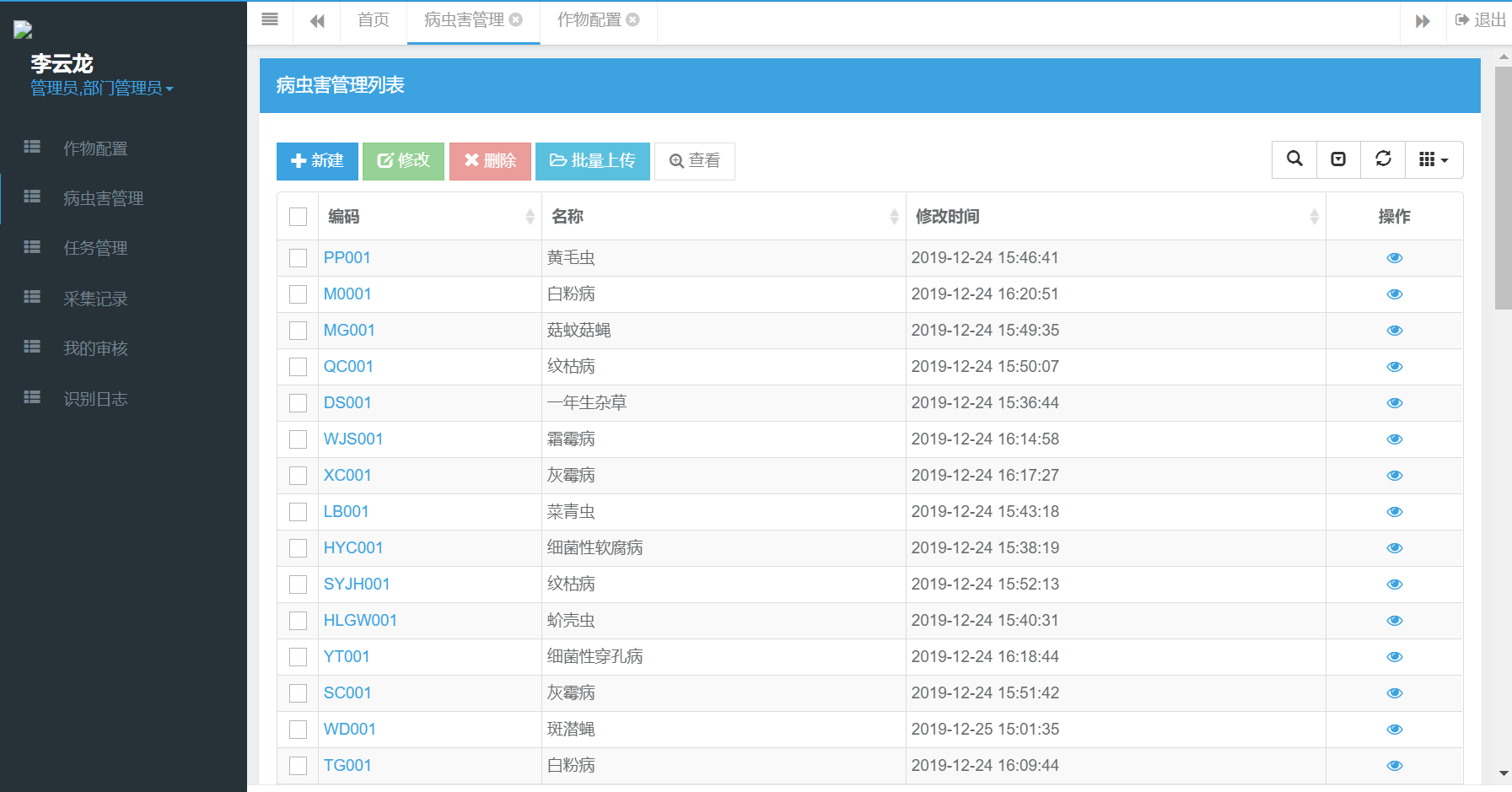Screen dimensions: 1512x792
Task: View details eye icon for SYJH001 row
Action: coord(1395,585)
